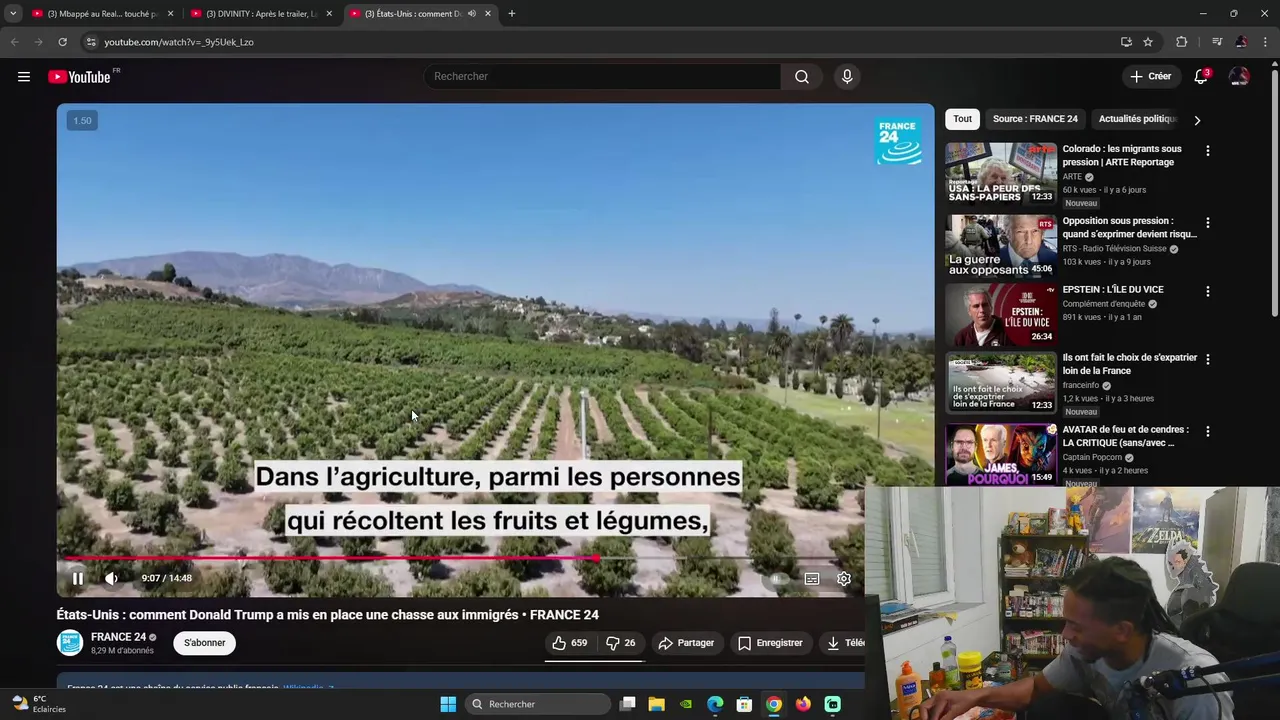This screenshot has height=720, width=1280.
Task: View site information icon in the address bar
Action: click(x=91, y=42)
